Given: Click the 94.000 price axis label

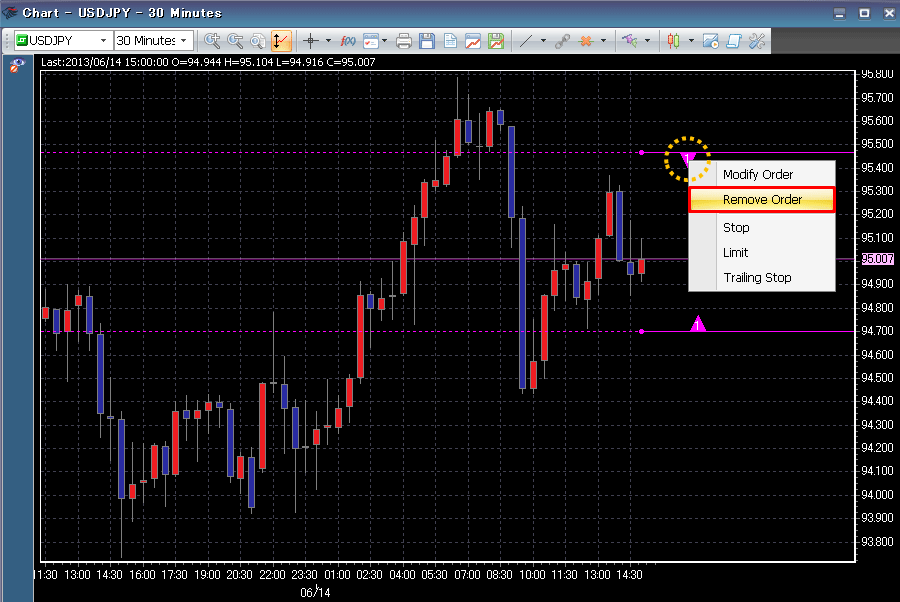Looking at the screenshot, I should pos(877,495).
